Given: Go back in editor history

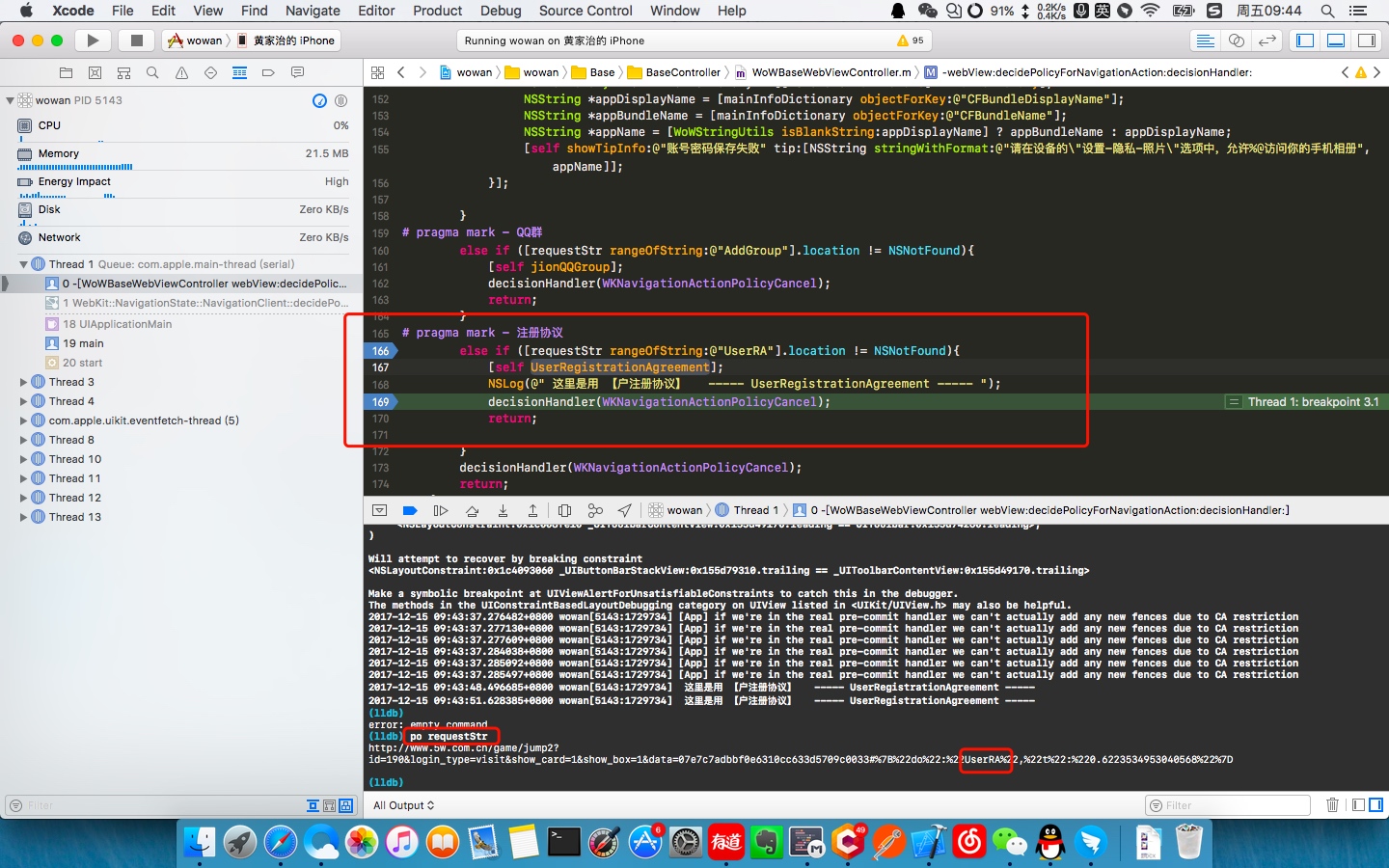Looking at the screenshot, I should click(x=401, y=72).
